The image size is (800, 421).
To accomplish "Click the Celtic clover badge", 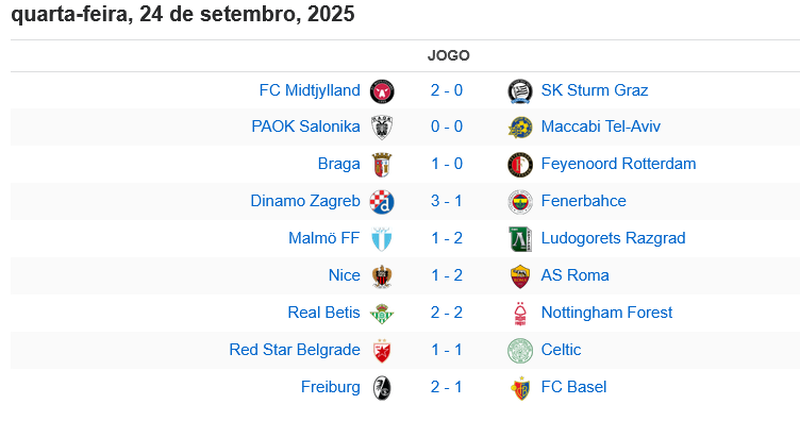I will [x=518, y=350].
